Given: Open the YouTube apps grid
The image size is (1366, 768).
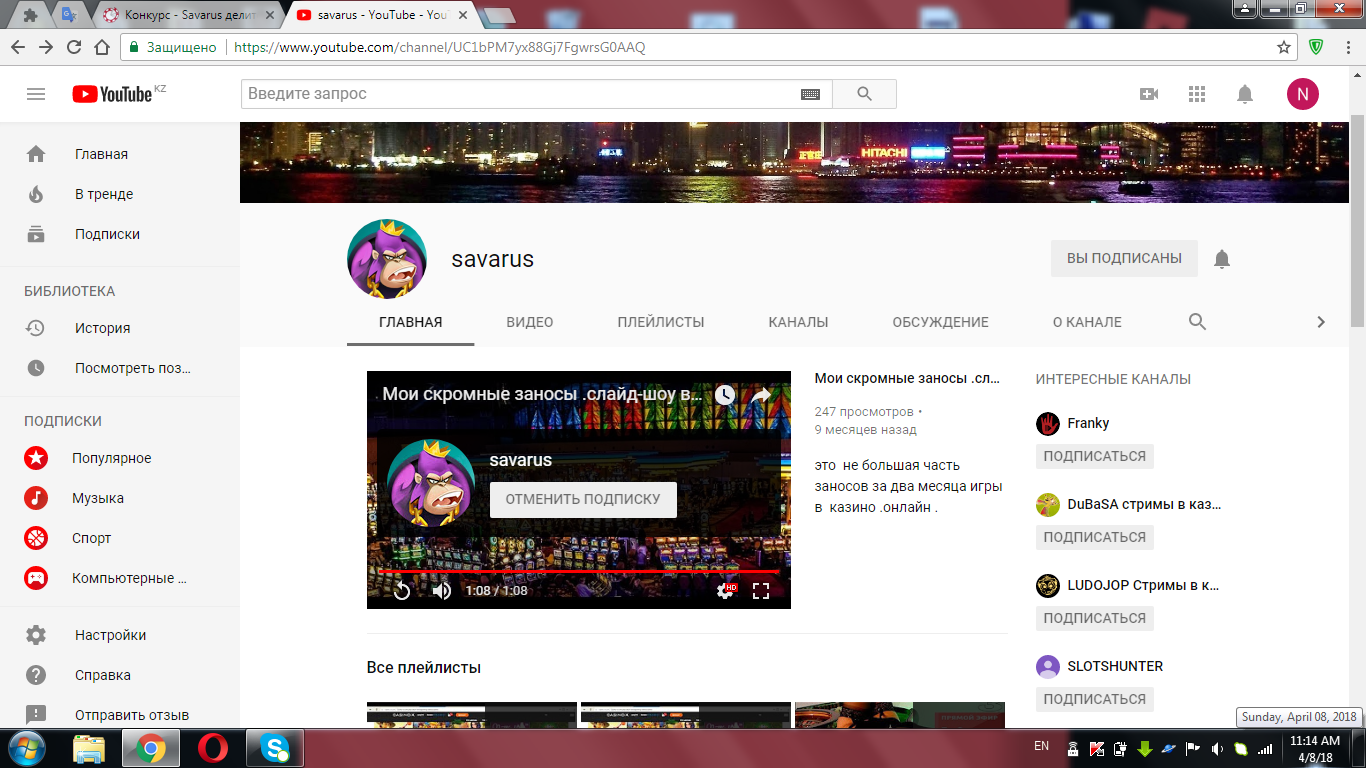Looking at the screenshot, I should 1197,94.
